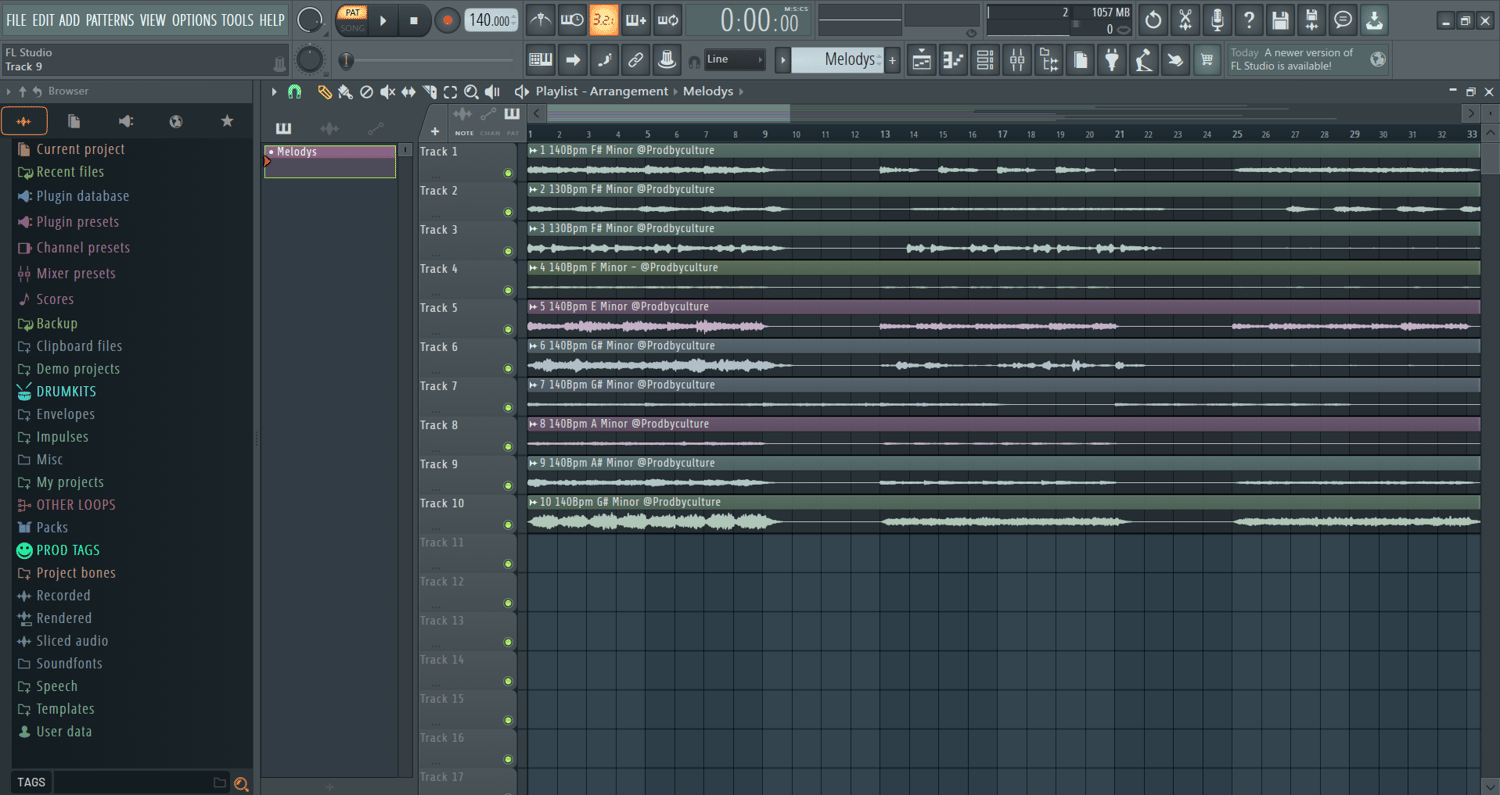Select the Slice tool in playlist toolbar
1500x795 pixels.
point(429,92)
